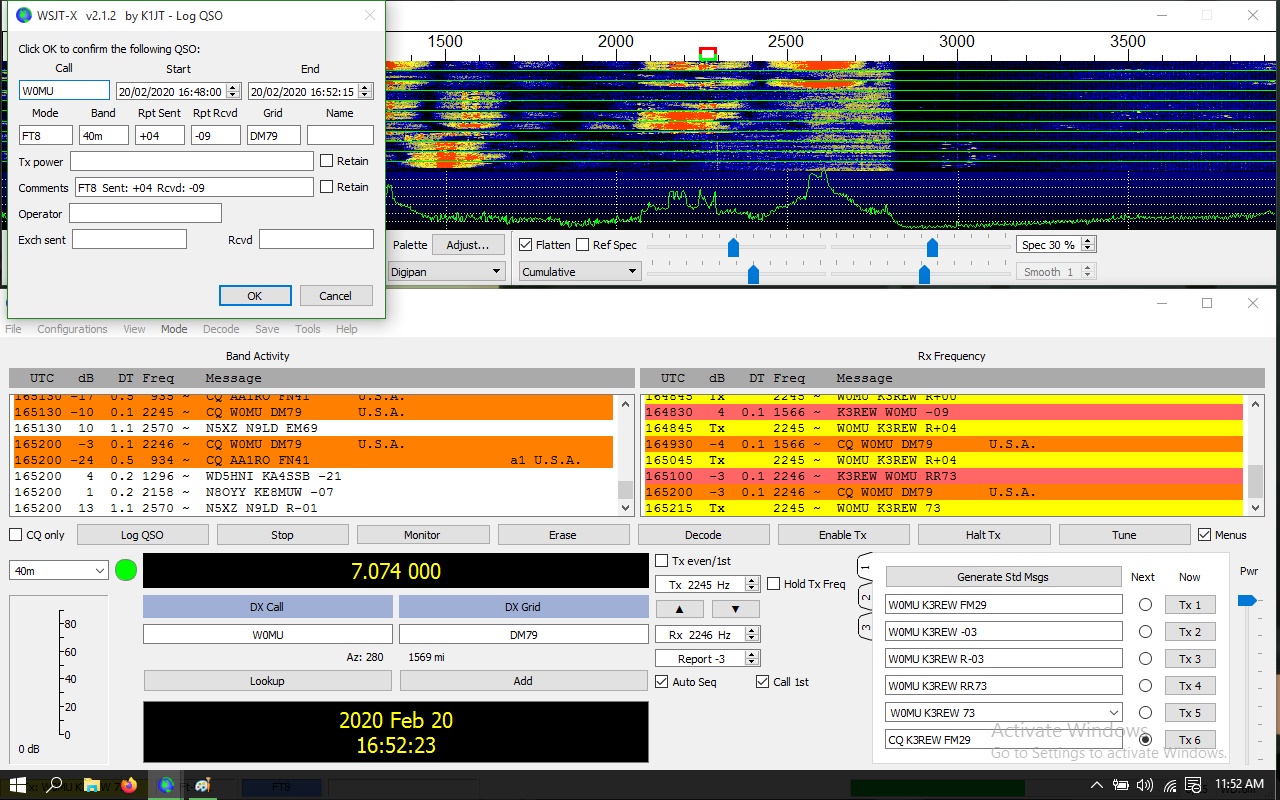This screenshot has width=1280, height=800.
Task: Enable the Hold Tx Freq checkbox
Action: [773, 584]
